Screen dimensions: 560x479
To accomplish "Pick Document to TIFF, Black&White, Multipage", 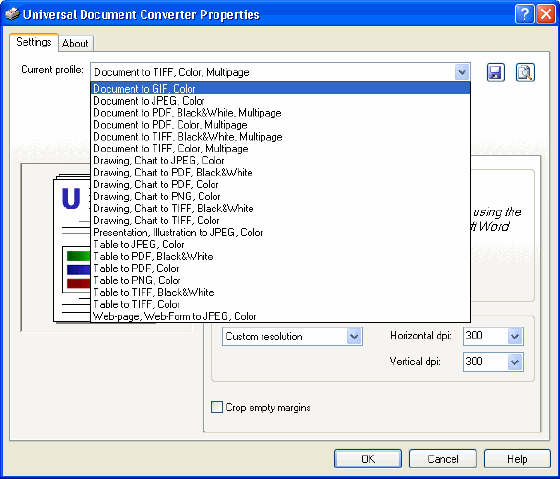I will coord(280,137).
